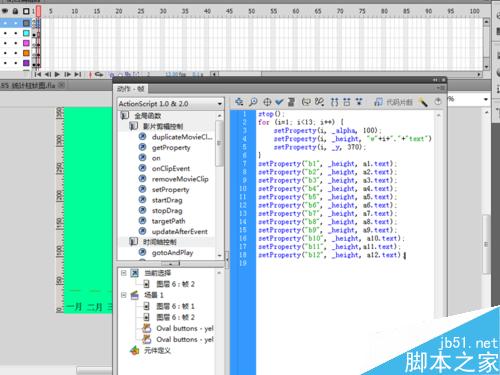The width and height of the screenshot is (500, 375).
Task: Run check syntax with the checkmark icon
Action: [279, 102]
